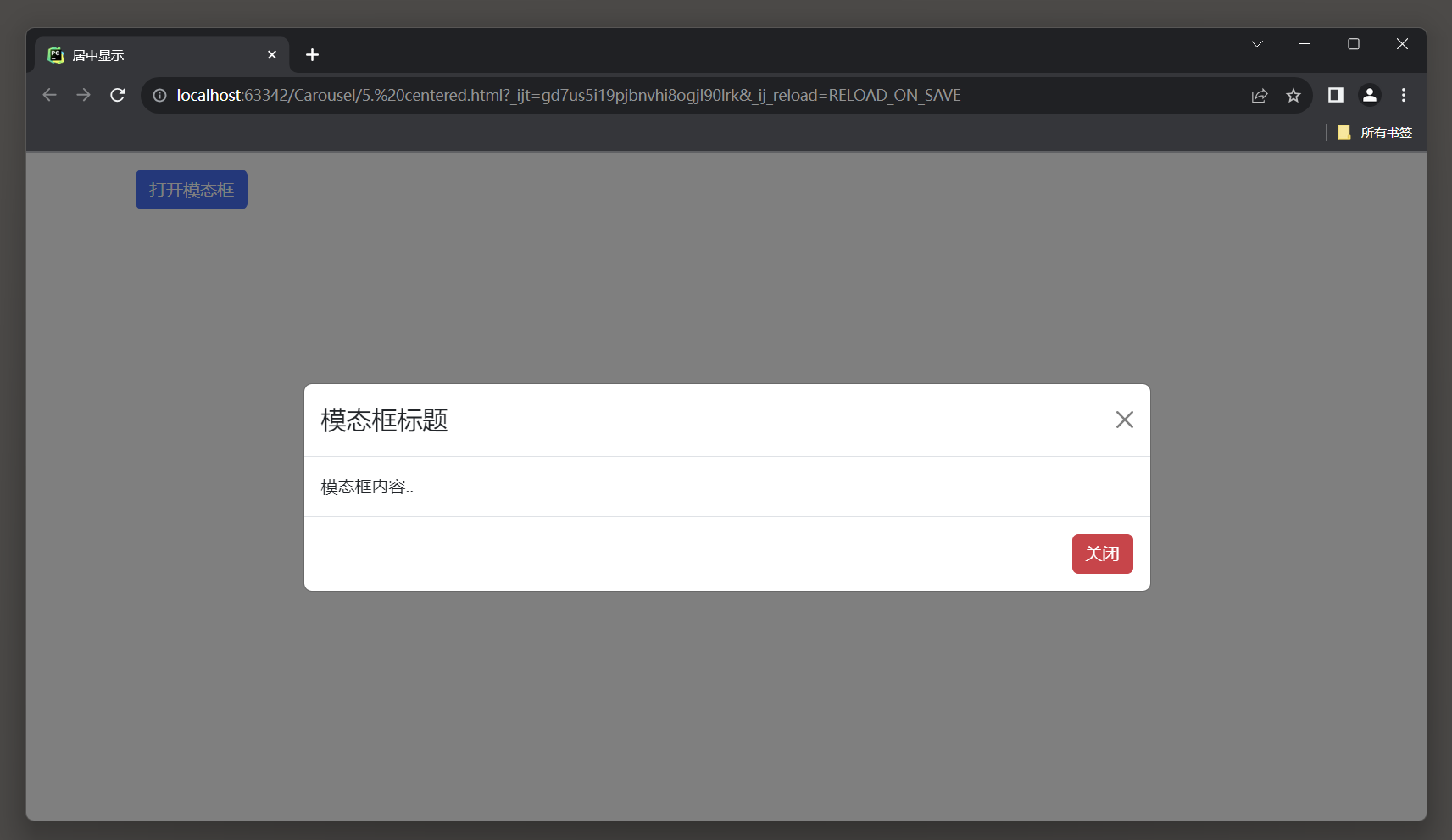This screenshot has width=1452, height=840.
Task: Open a new tab with the plus icon
Action: tap(312, 55)
